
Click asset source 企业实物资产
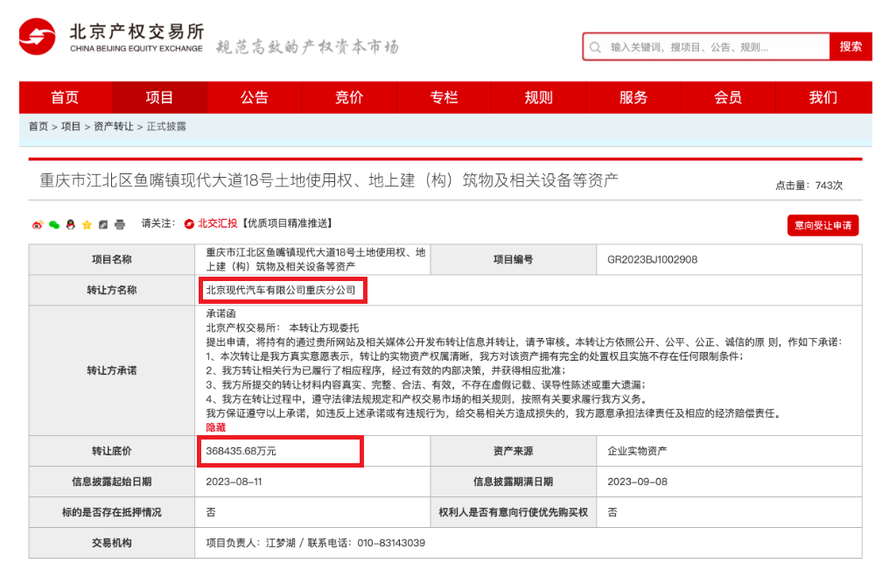(637, 451)
